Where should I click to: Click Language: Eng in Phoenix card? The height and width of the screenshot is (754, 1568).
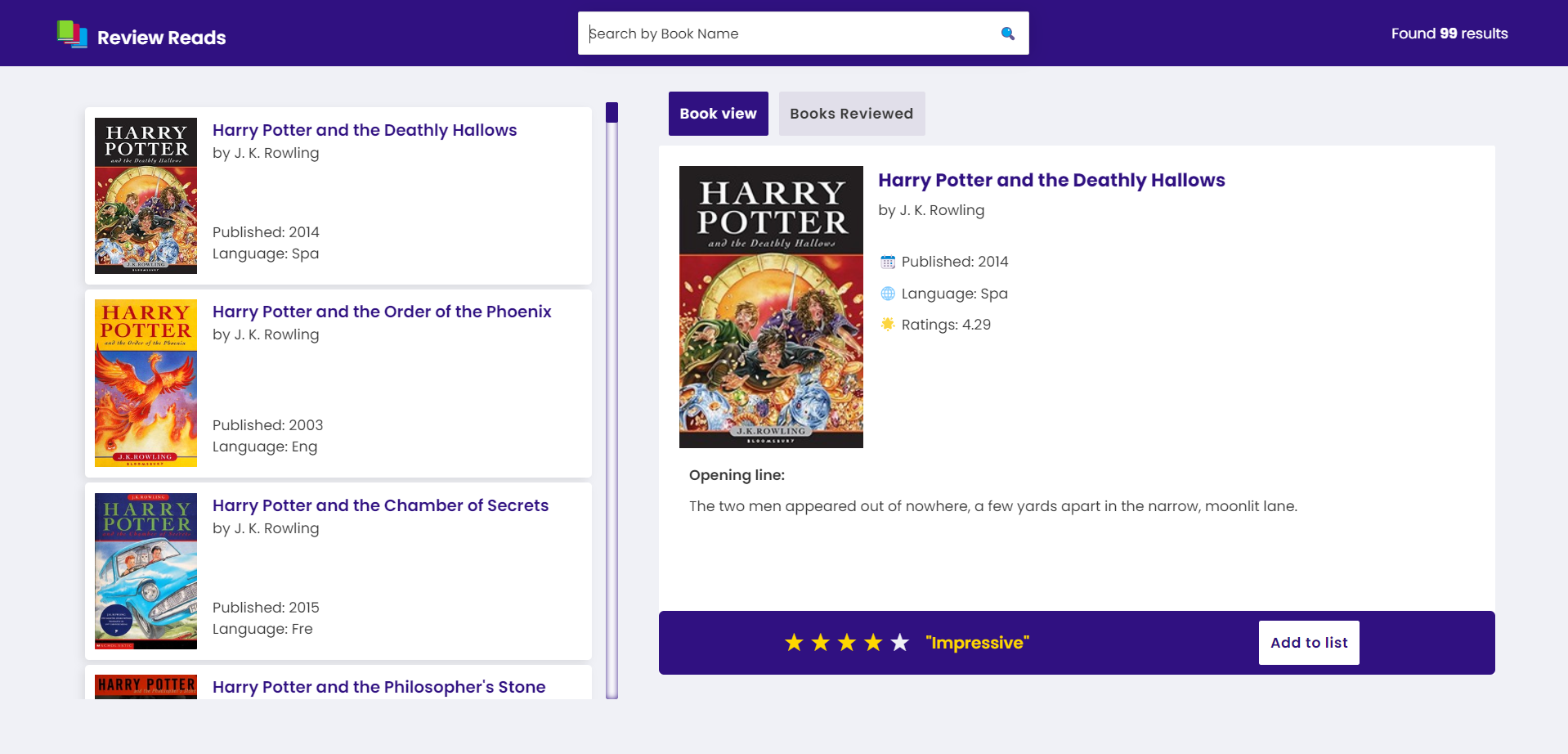tap(265, 447)
